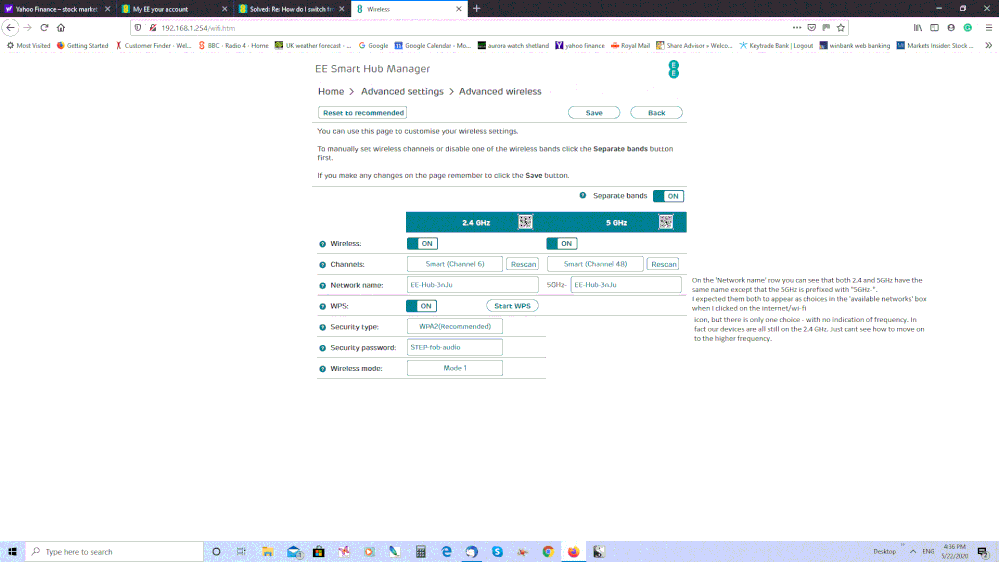The height and width of the screenshot is (562, 999).
Task: Open Skype from the taskbar
Action: pos(497,552)
